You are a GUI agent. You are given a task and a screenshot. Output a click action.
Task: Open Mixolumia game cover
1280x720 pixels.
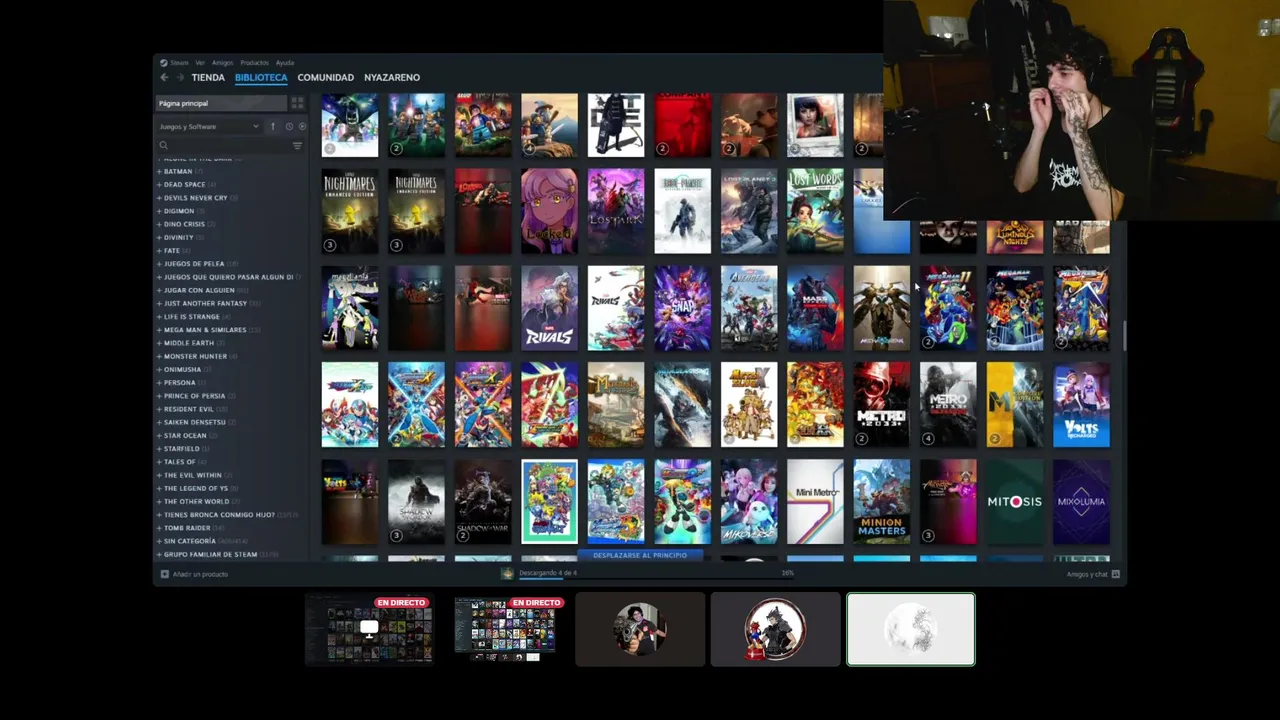click(1081, 501)
